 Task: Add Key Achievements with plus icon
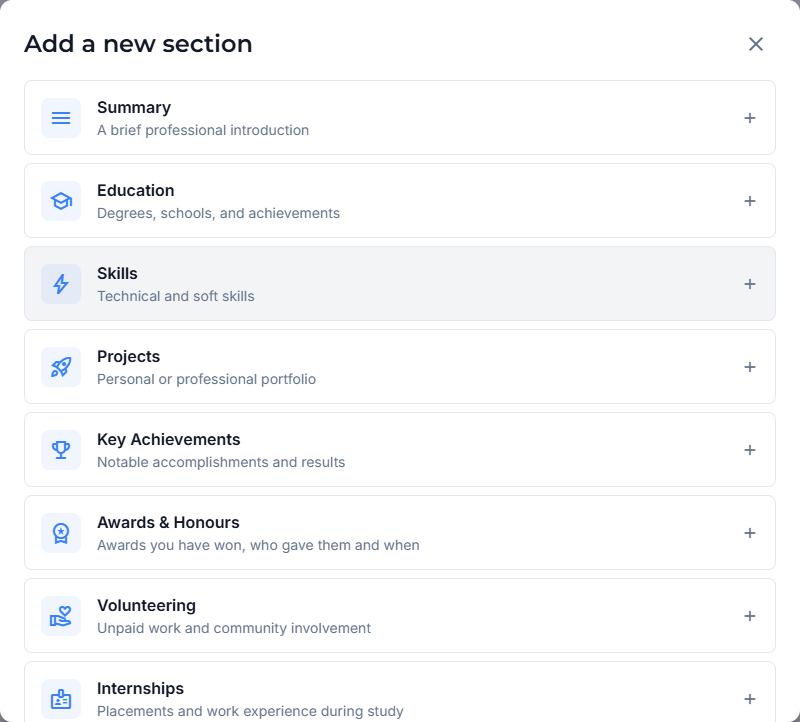coord(749,450)
